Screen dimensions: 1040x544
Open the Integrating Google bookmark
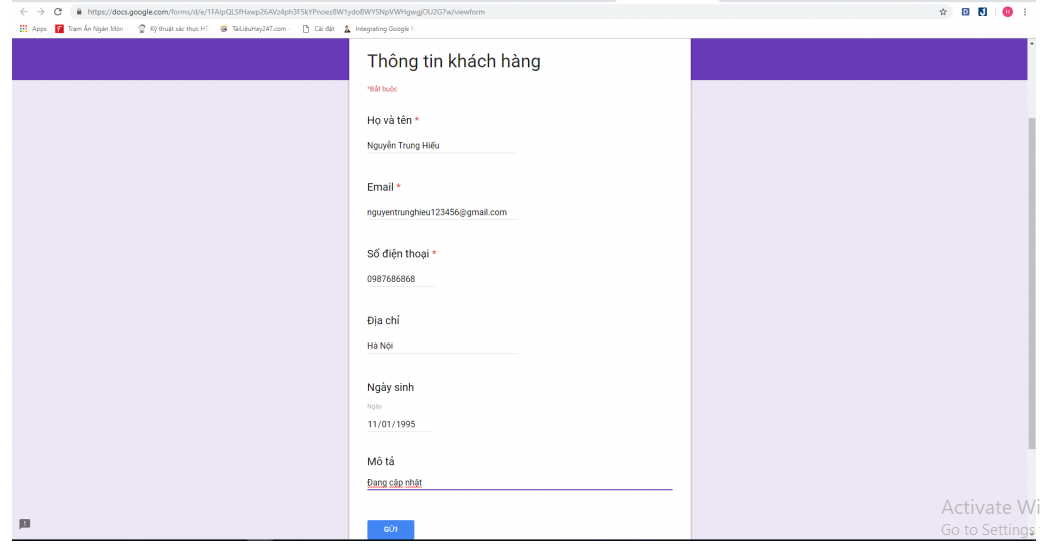click(379, 29)
